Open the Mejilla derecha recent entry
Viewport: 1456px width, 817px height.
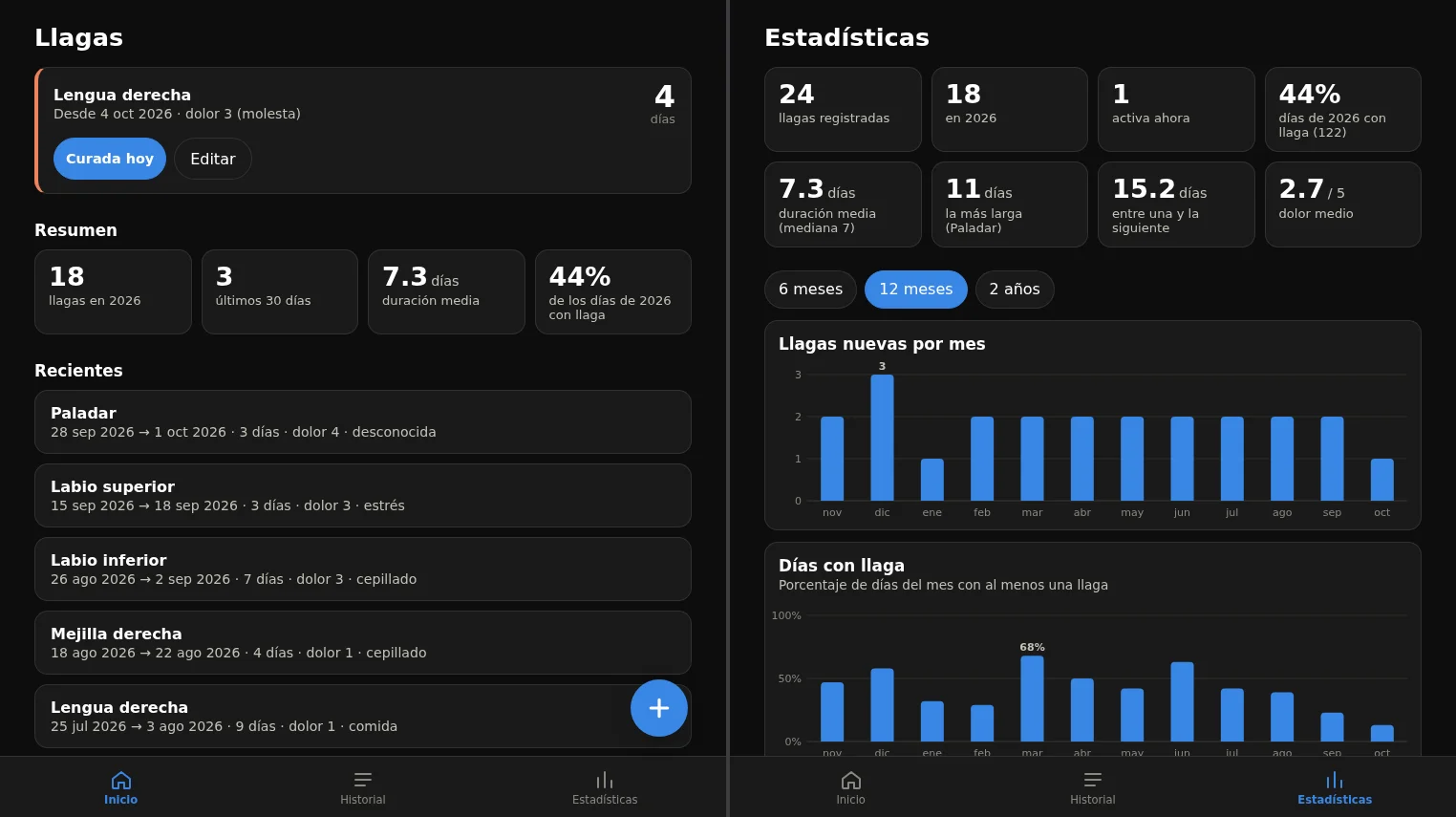pyautogui.click(x=363, y=643)
